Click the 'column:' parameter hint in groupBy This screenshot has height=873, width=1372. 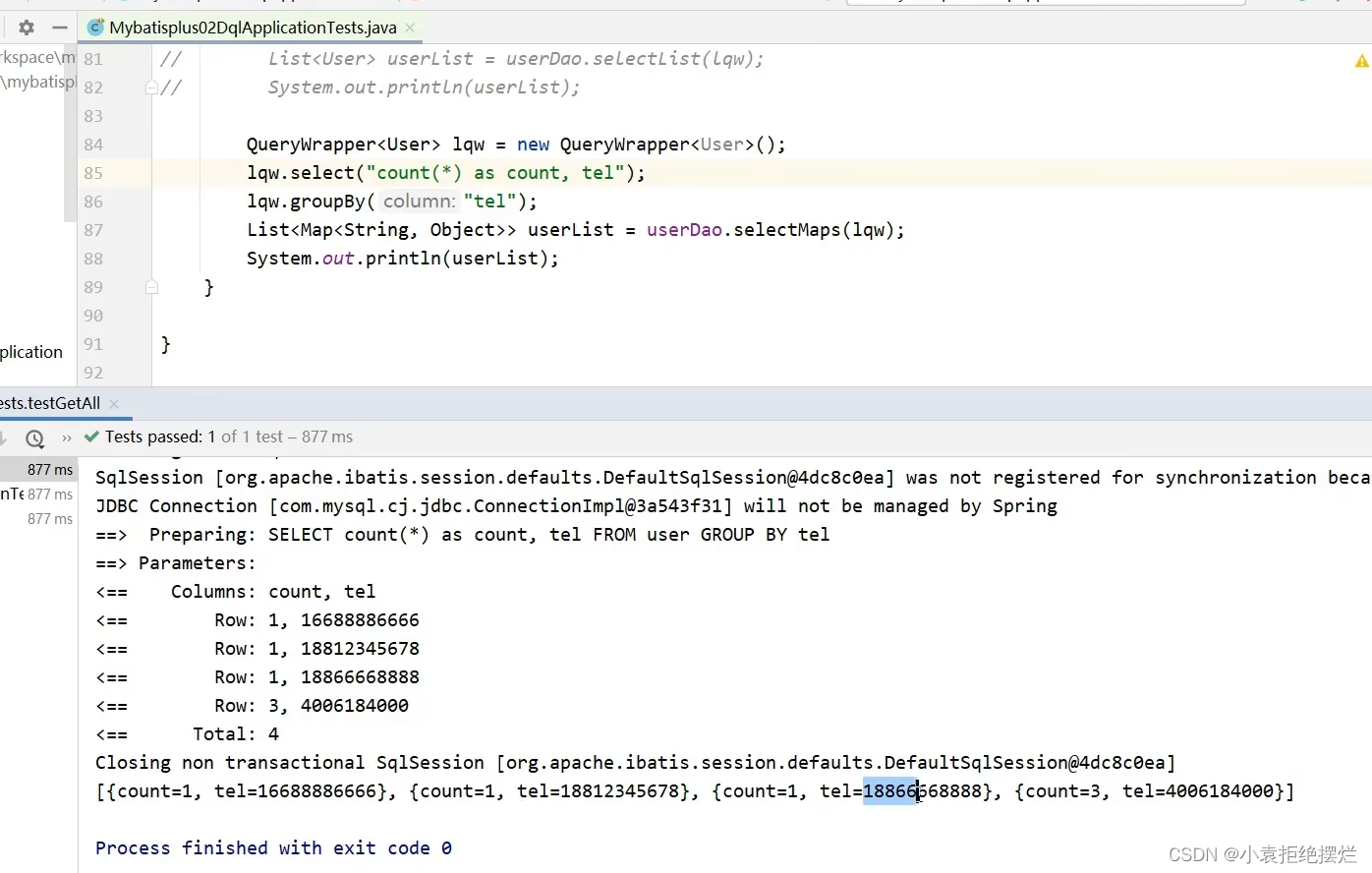pos(420,202)
